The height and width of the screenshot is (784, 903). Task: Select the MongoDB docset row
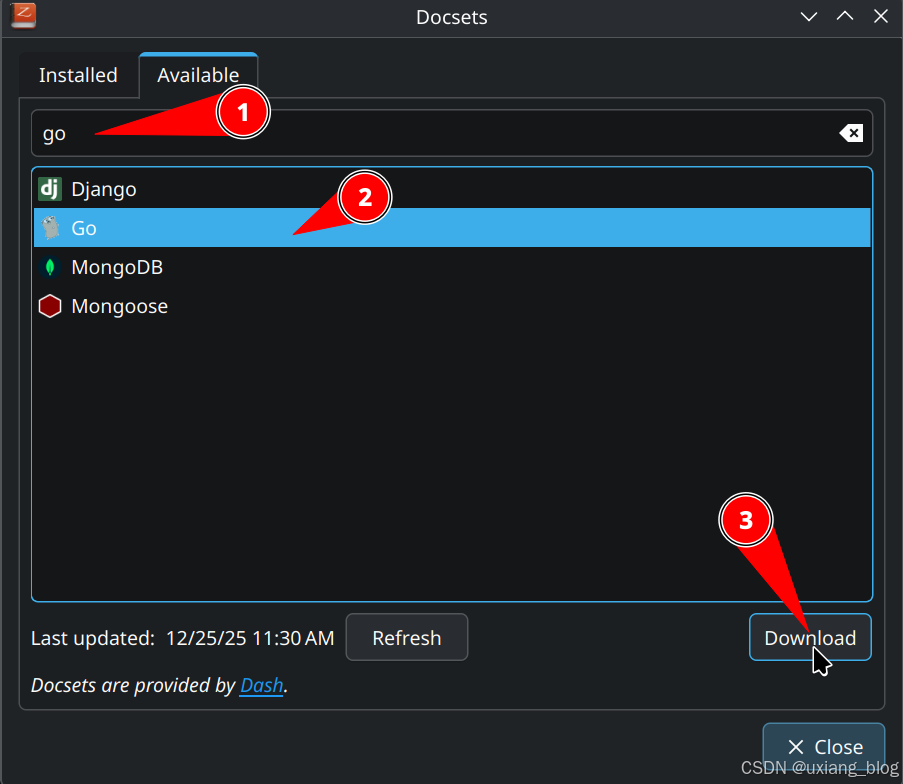point(452,267)
